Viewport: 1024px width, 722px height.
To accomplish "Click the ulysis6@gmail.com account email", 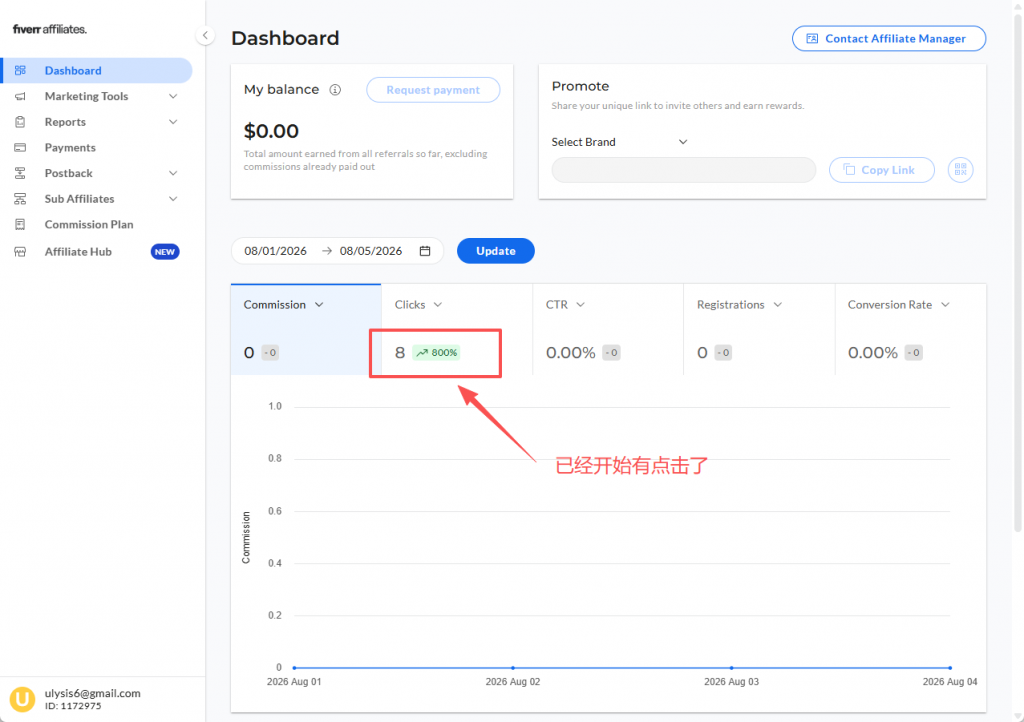I will 93,693.
